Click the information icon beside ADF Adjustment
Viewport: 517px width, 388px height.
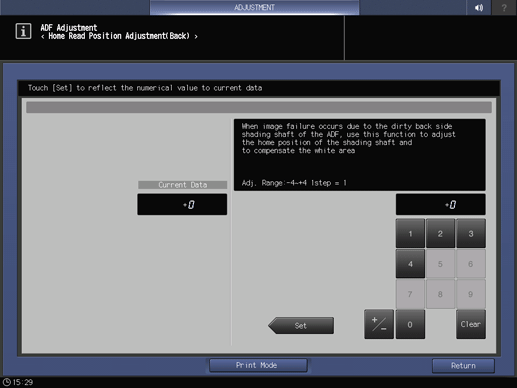point(23,31)
